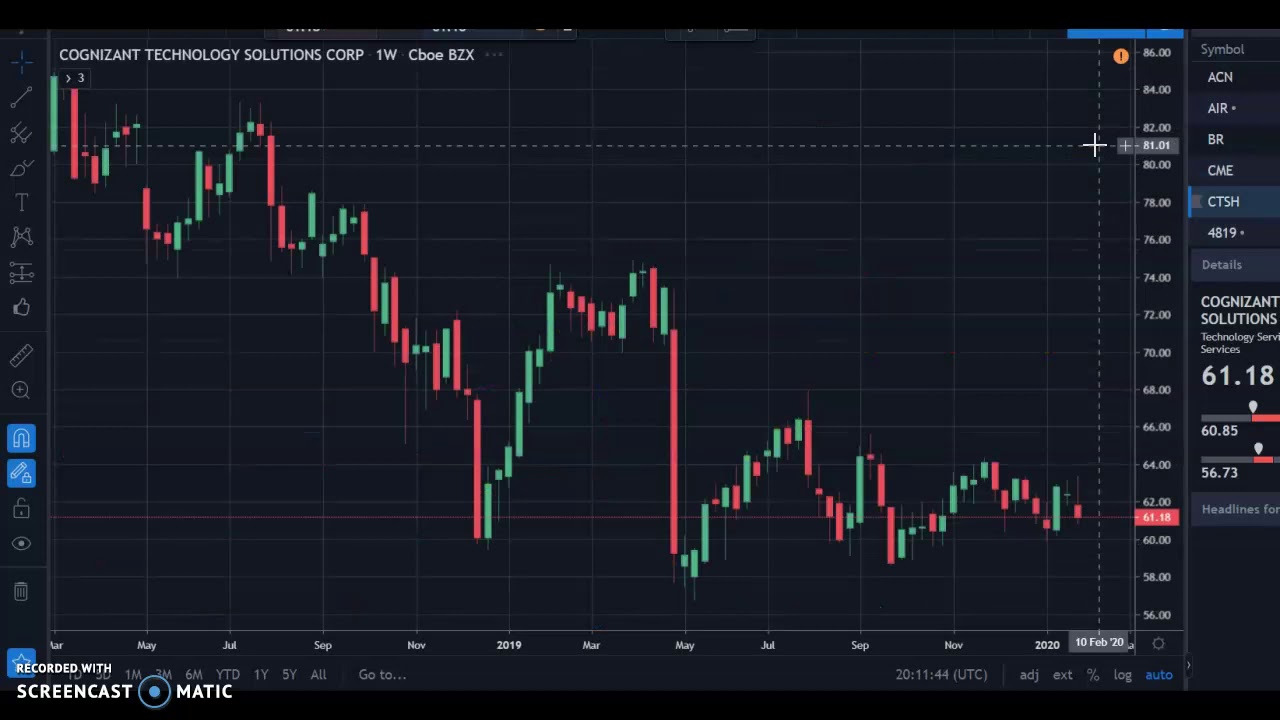Toggle ext extended hours
Screen dimensions: 1280x720
pos(1062,675)
